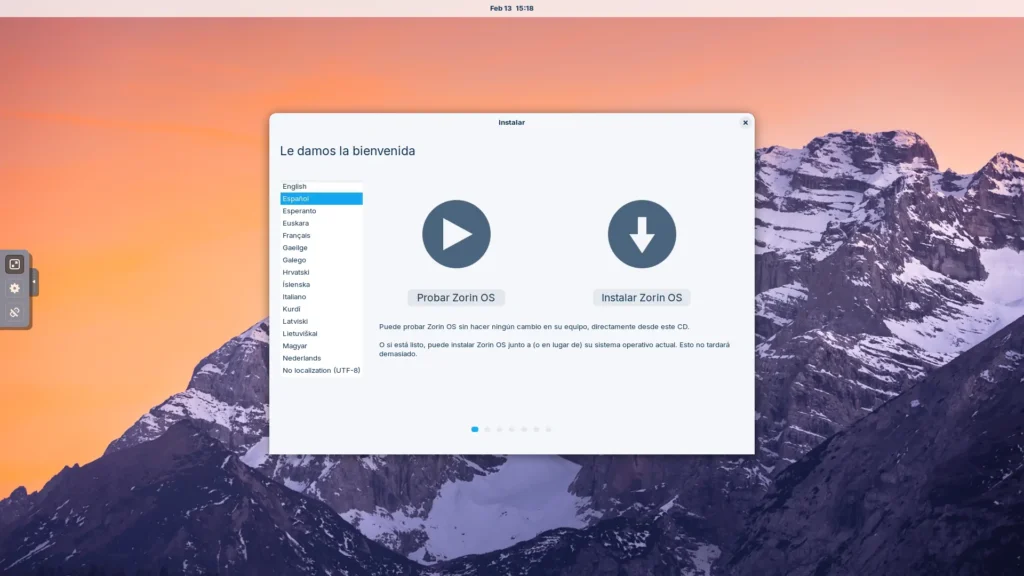Click the large download arrow install icon
The width and height of the screenshot is (1024, 576).
click(x=642, y=234)
